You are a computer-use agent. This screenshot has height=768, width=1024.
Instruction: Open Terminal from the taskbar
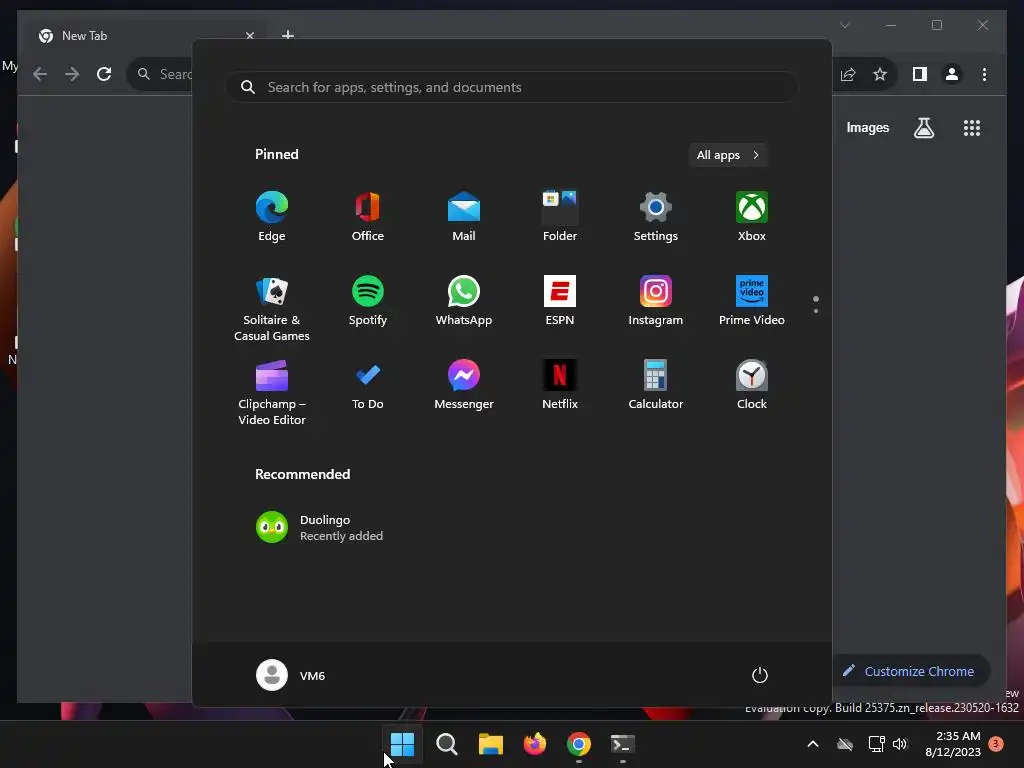click(622, 744)
